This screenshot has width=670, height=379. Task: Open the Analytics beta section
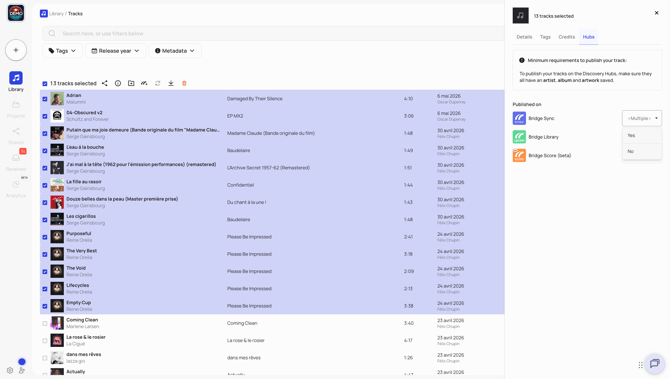pyautogui.click(x=16, y=189)
